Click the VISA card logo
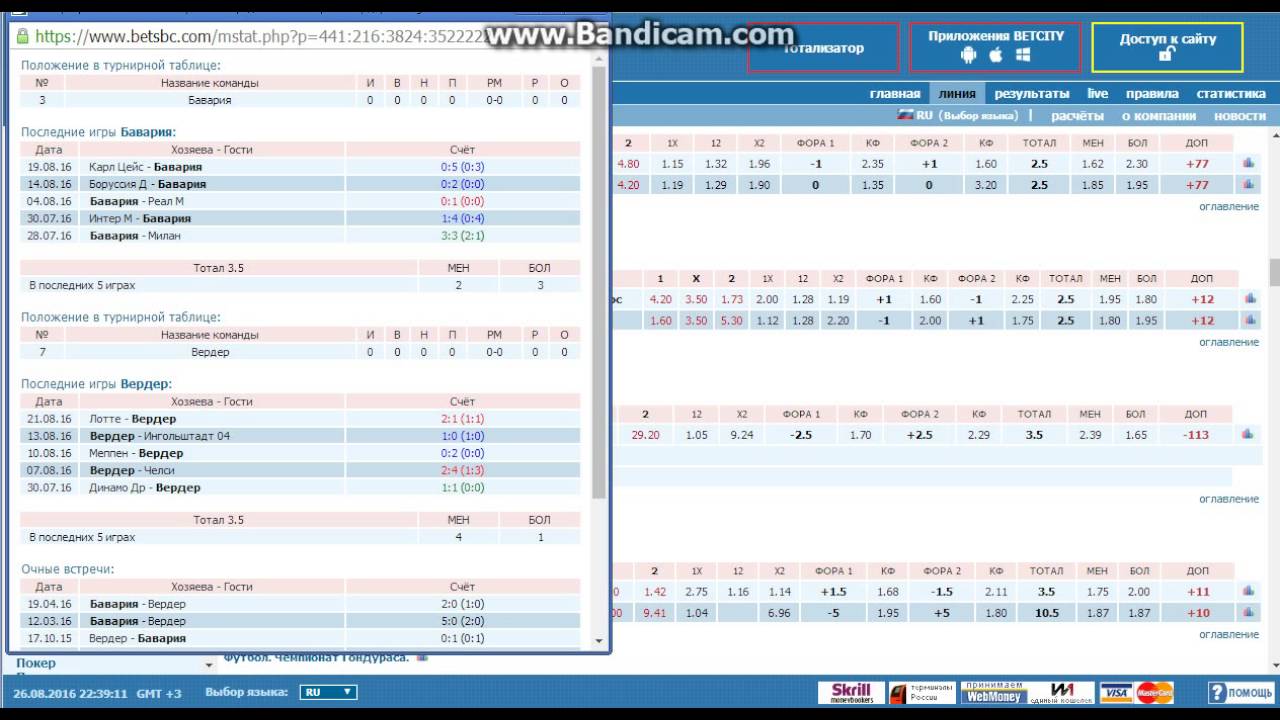This screenshot has height=720, width=1280. tap(1116, 693)
